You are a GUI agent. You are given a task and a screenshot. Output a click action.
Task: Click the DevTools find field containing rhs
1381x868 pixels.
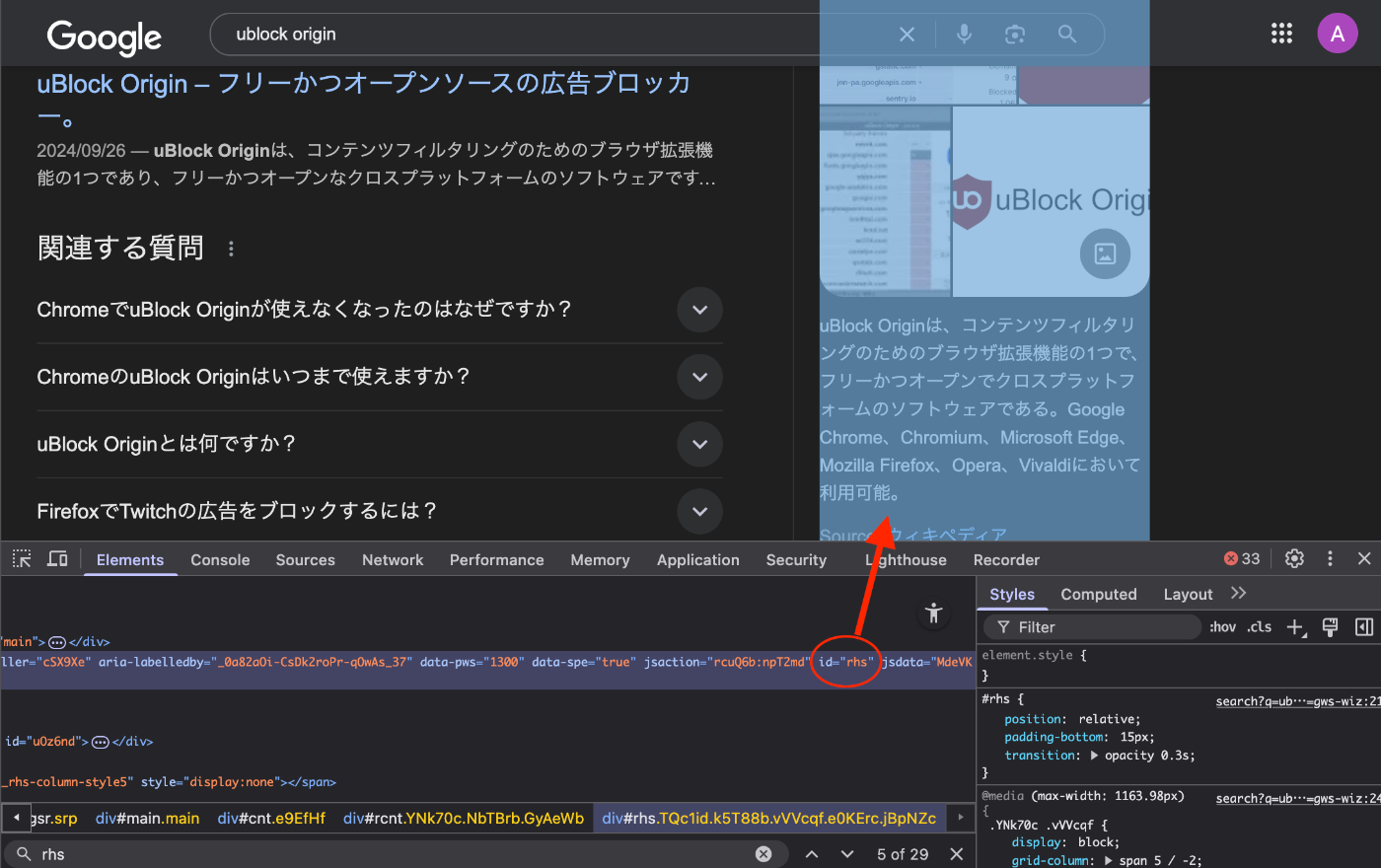coord(395,854)
